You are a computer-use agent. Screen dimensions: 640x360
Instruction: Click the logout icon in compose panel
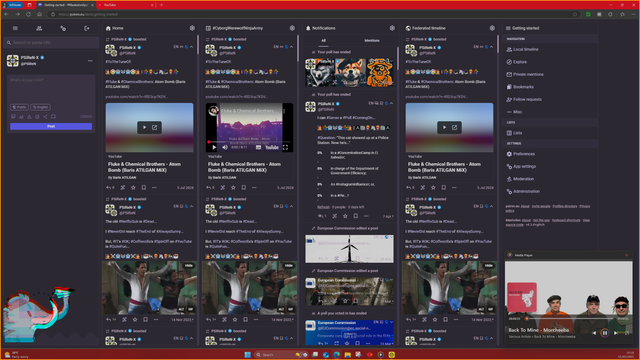(87, 28)
